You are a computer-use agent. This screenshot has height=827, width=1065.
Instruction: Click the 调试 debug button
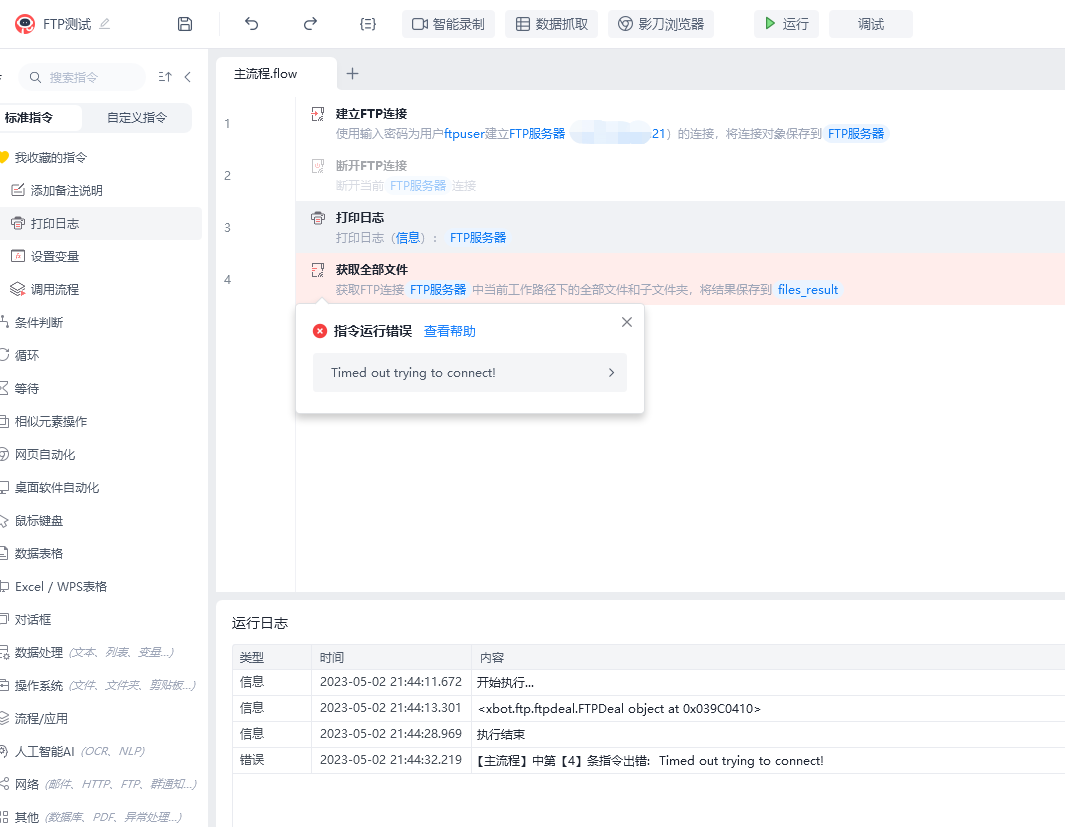click(x=871, y=24)
